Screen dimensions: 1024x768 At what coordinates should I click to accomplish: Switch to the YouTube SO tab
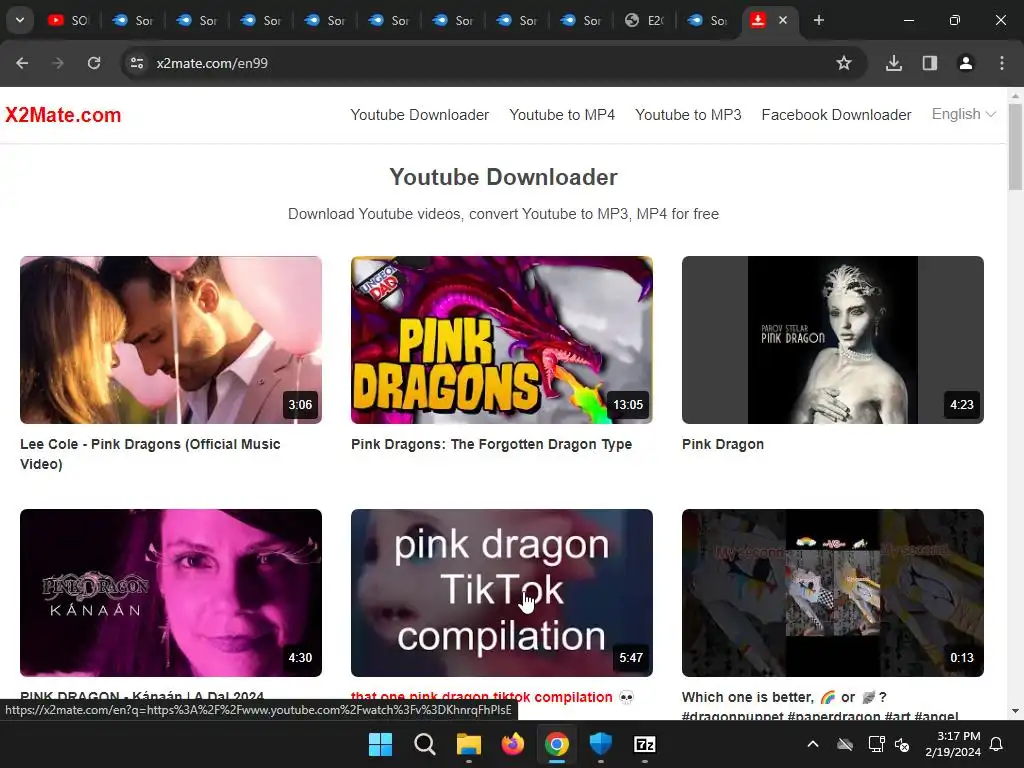click(x=68, y=20)
